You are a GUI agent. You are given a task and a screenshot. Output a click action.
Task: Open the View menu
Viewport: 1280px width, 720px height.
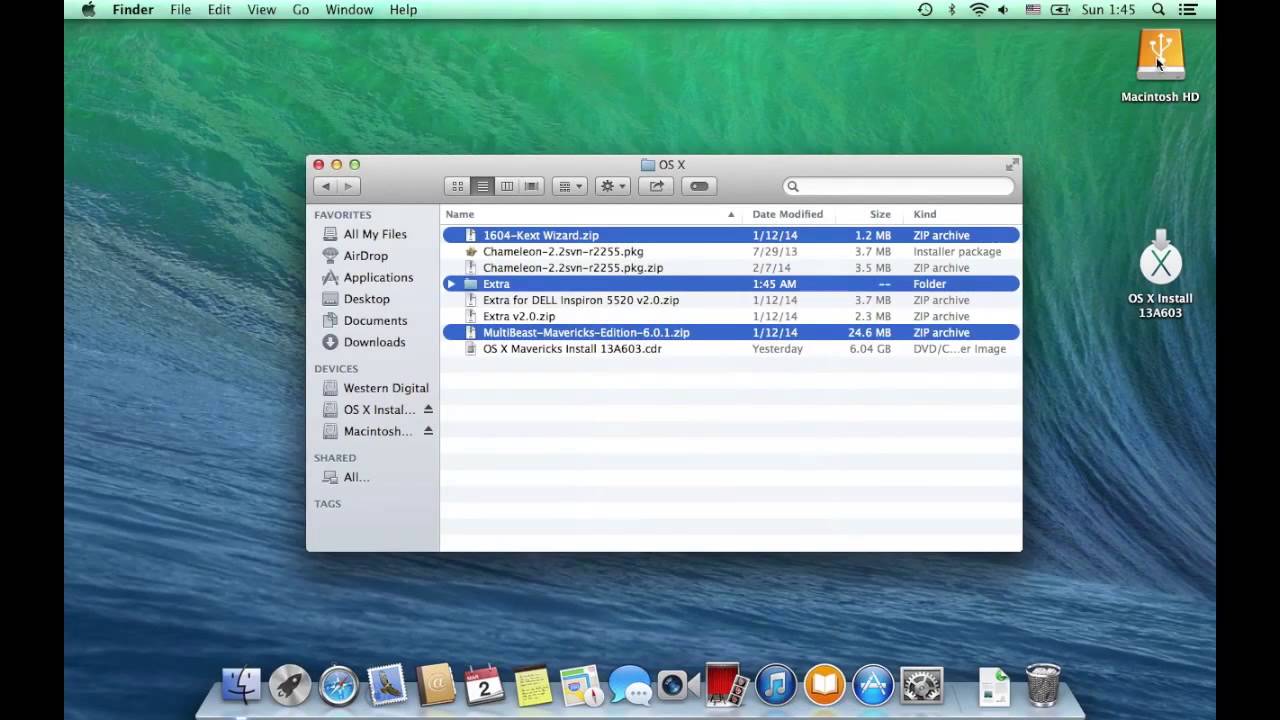pyautogui.click(x=261, y=10)
